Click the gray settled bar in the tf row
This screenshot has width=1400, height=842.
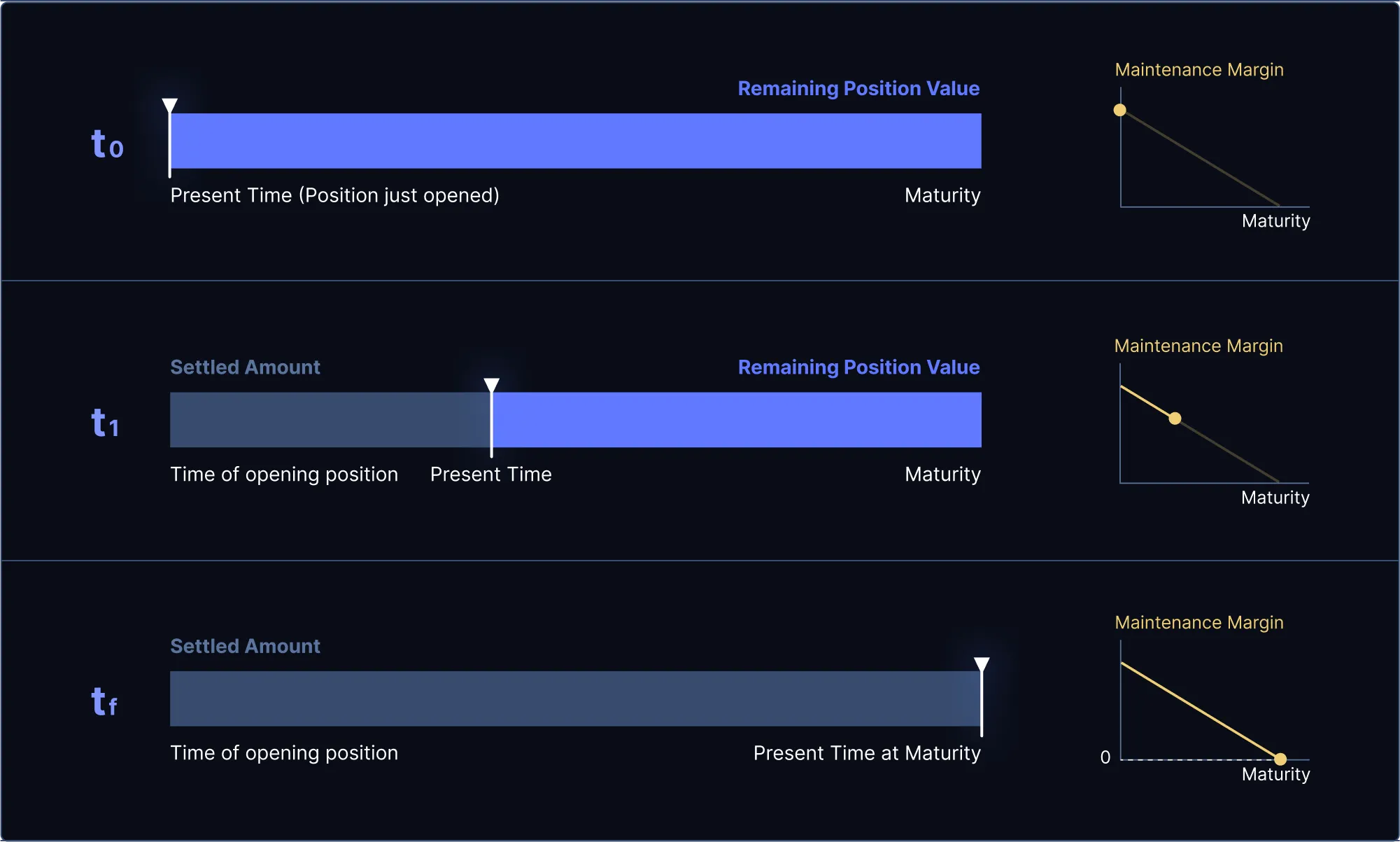coord(574,699)
